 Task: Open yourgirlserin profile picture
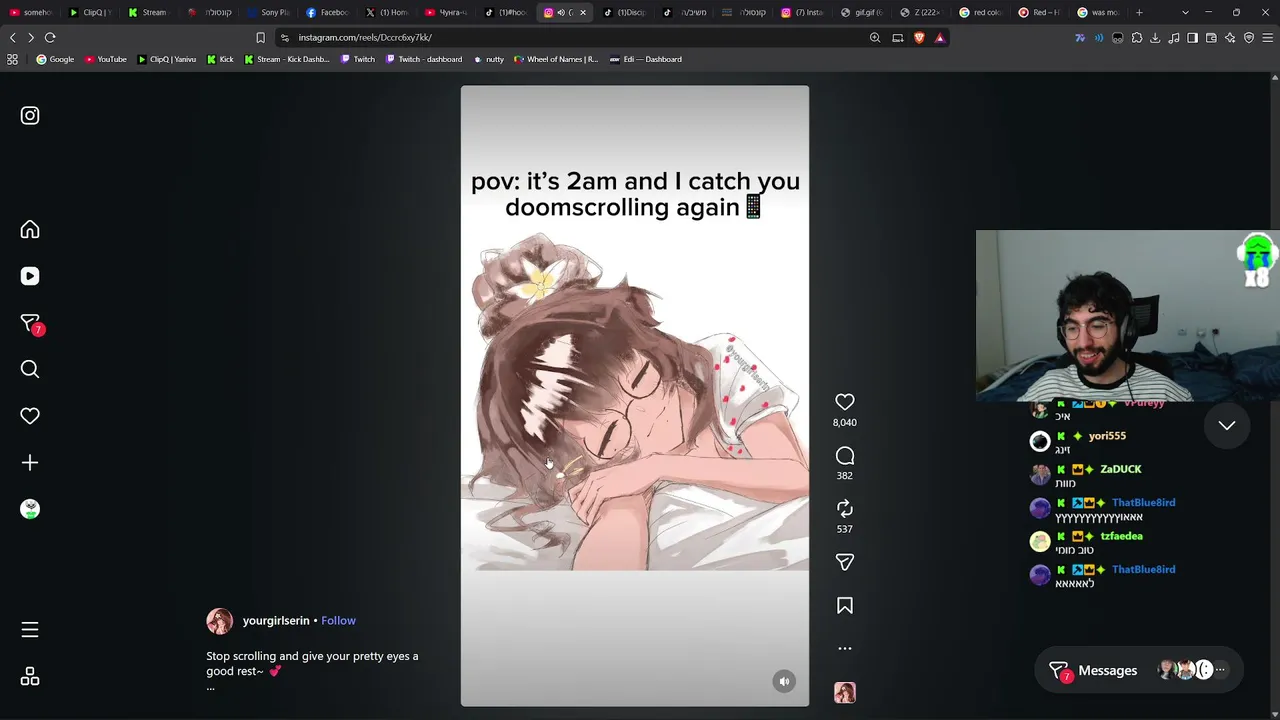(x=219, y=621)
